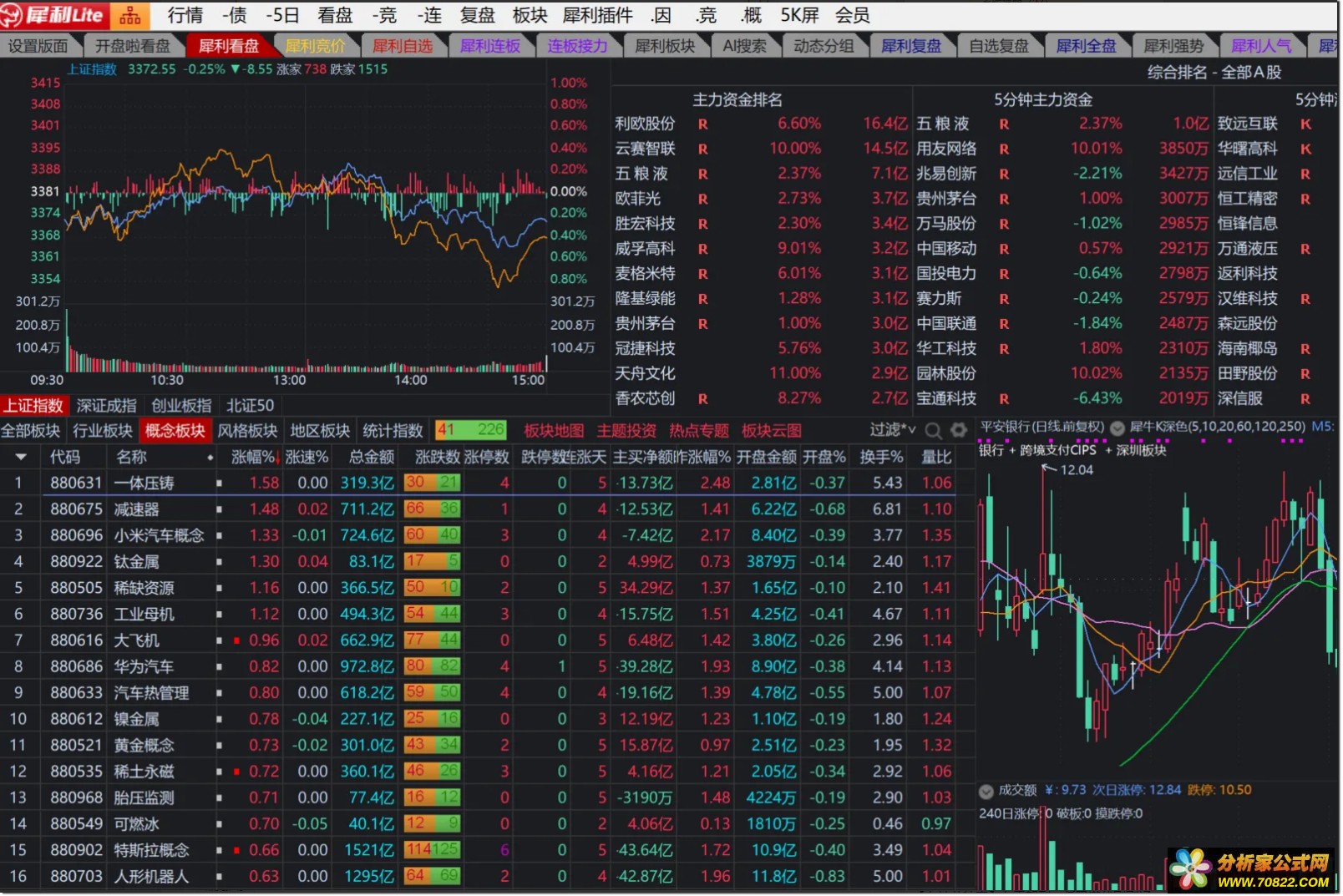Click the 跨境支付CIPS concept label
Screen dimensions: 1343x896
click(1057, 451)
